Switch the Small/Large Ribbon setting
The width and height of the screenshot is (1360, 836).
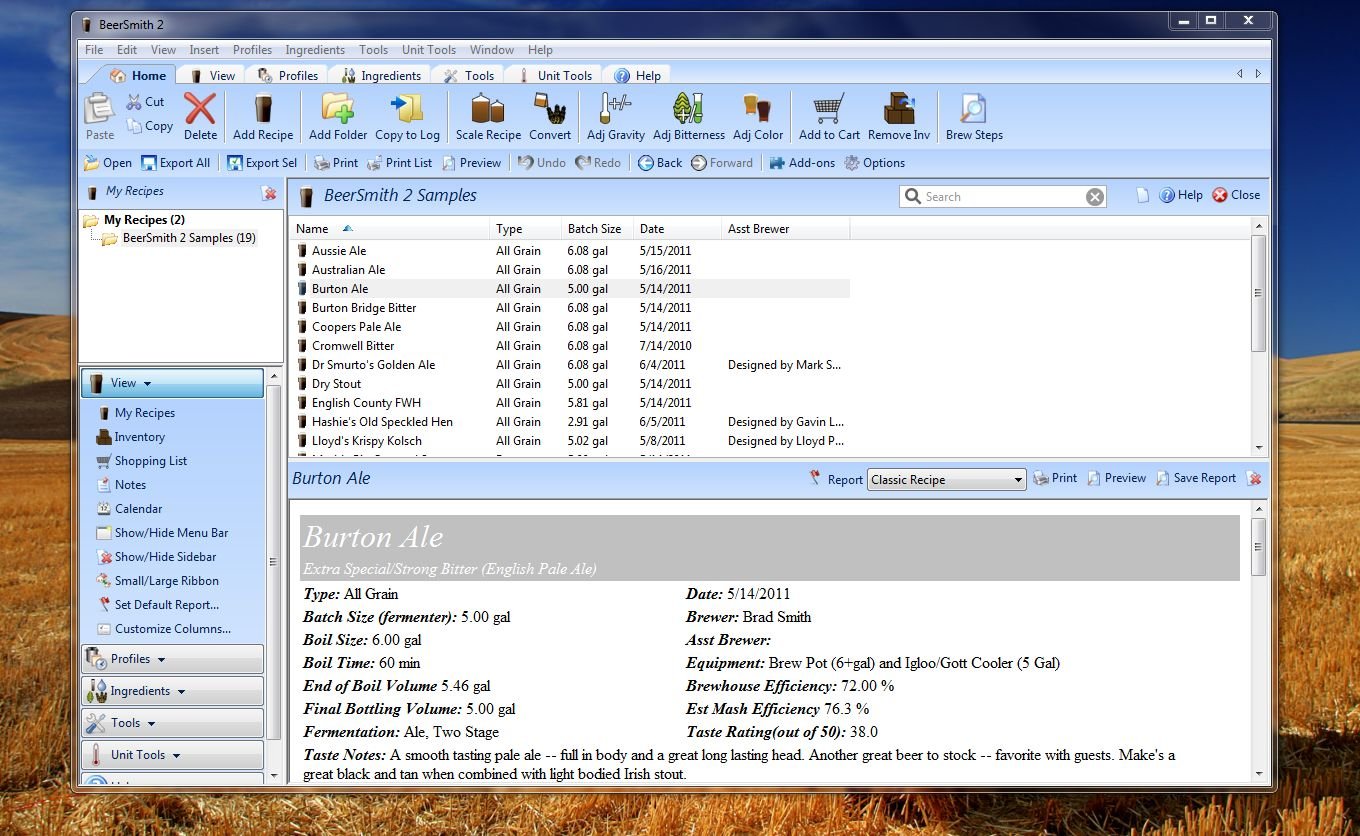166,581
